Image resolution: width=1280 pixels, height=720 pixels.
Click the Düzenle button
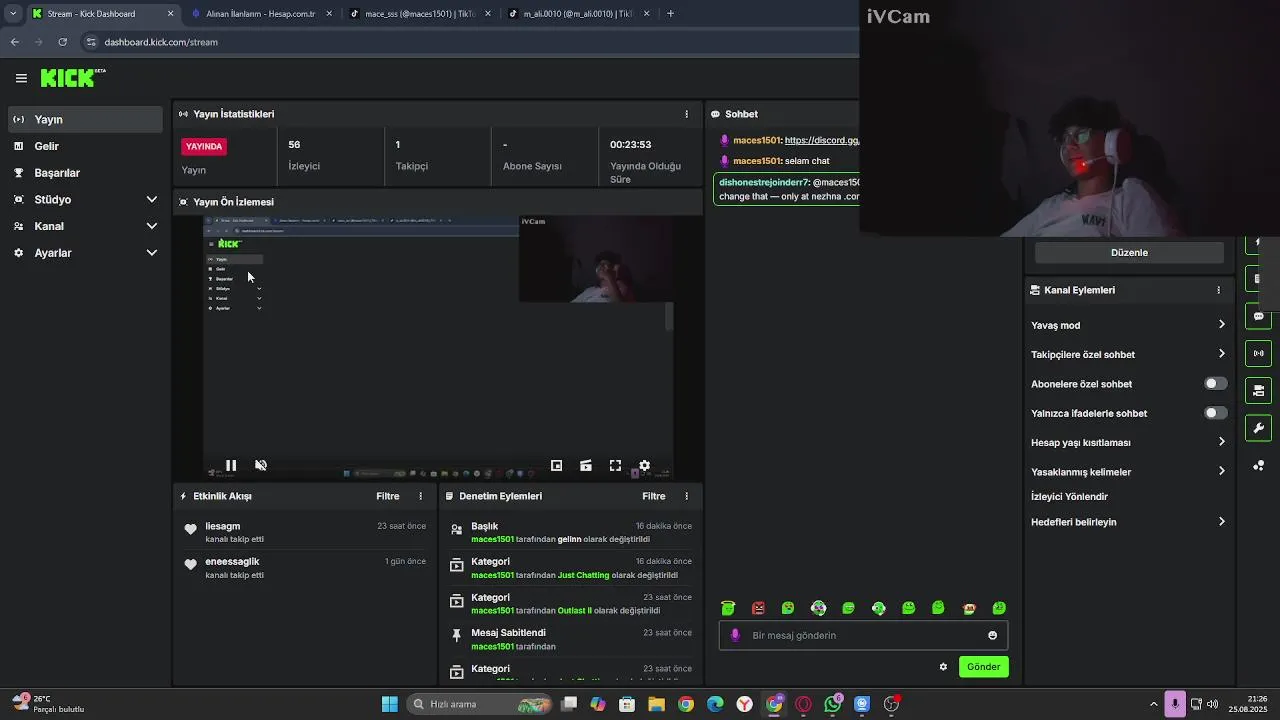coord(1129,253)
